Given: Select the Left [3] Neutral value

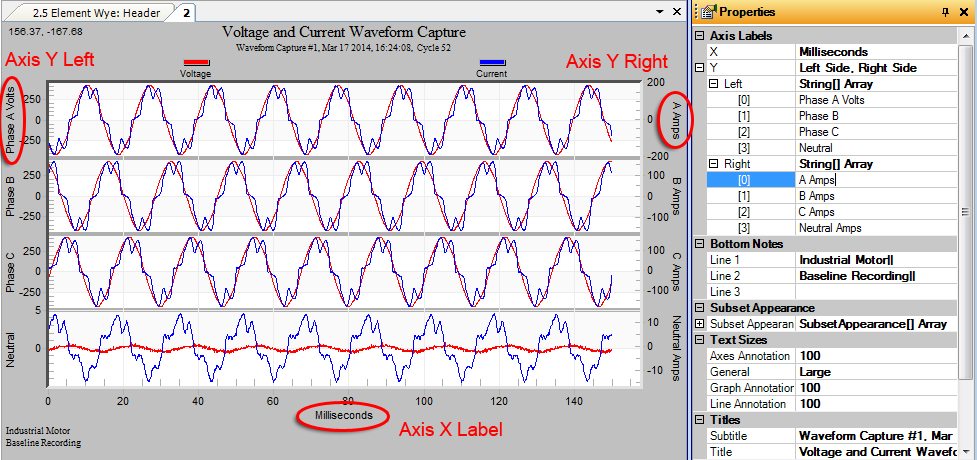Looking at the screenshot, I should click(x=876, y=148).
